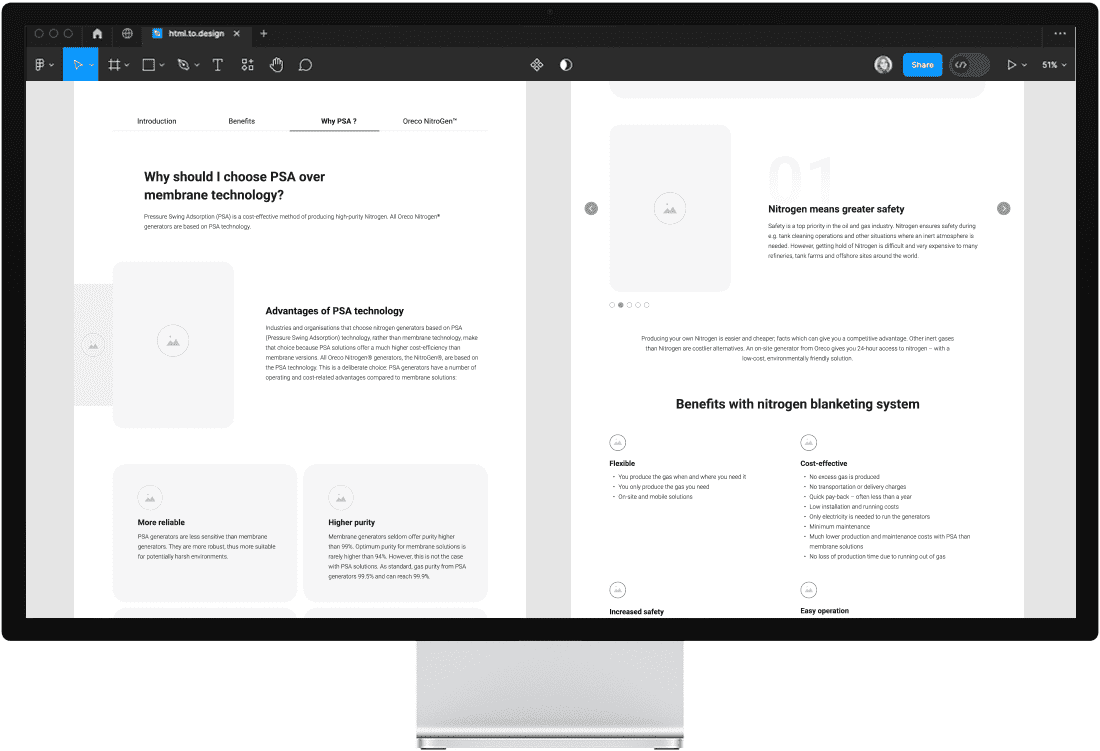
Task: Open the 51% zoom dropdown
Action: click(x=1054, y=65)
